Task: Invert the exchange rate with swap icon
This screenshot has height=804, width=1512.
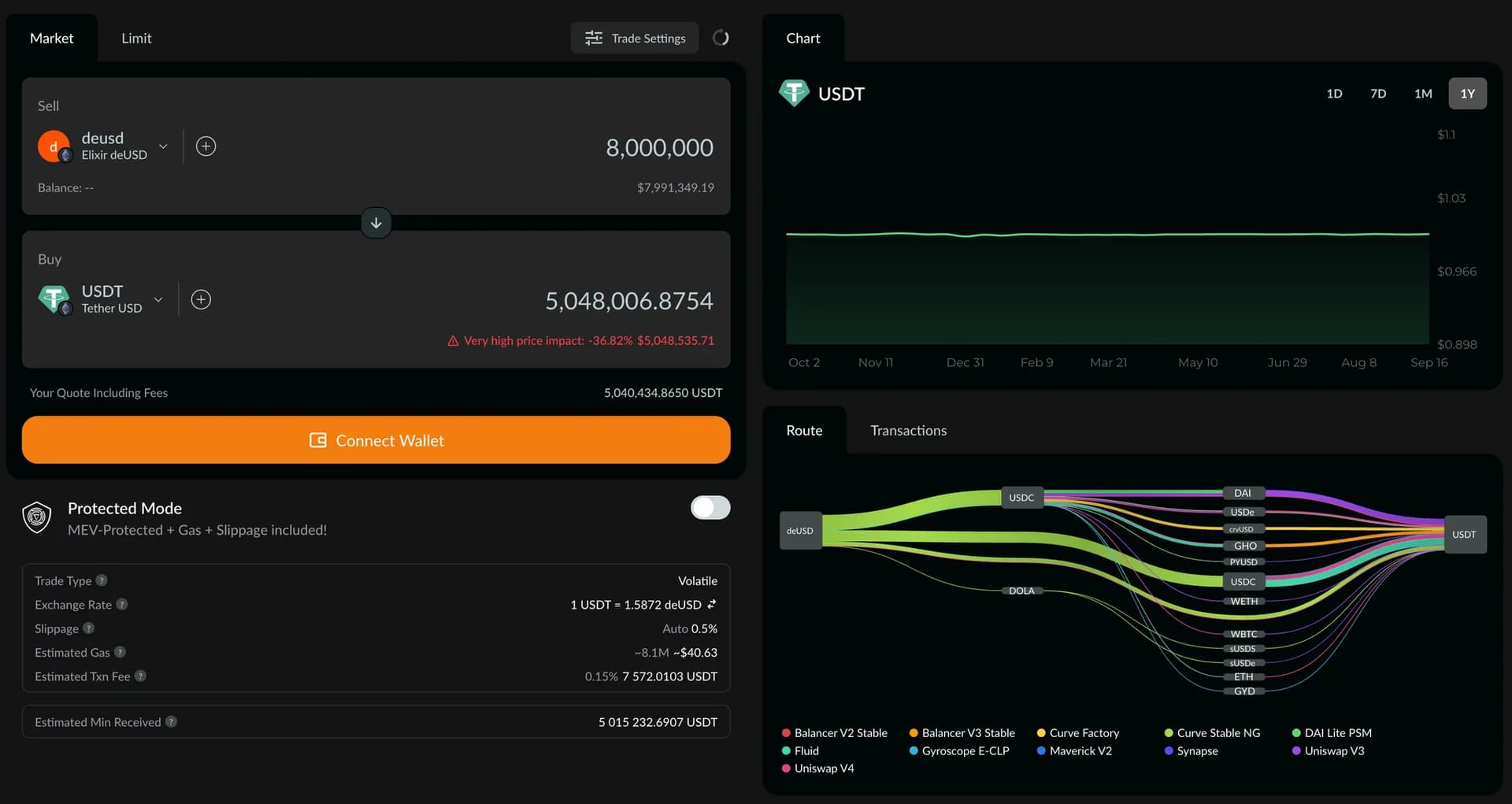Action: 712,604
